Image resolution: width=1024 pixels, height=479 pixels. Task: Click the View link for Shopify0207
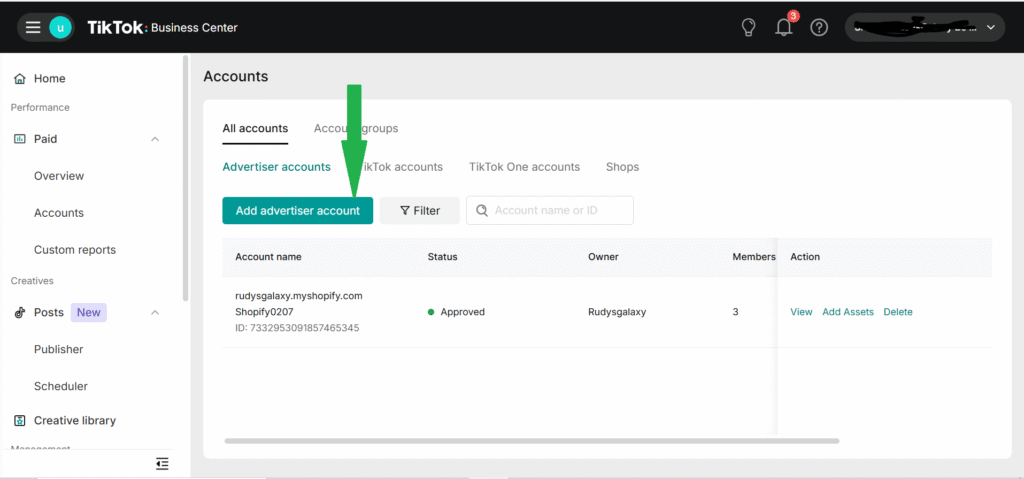[801, 312]
